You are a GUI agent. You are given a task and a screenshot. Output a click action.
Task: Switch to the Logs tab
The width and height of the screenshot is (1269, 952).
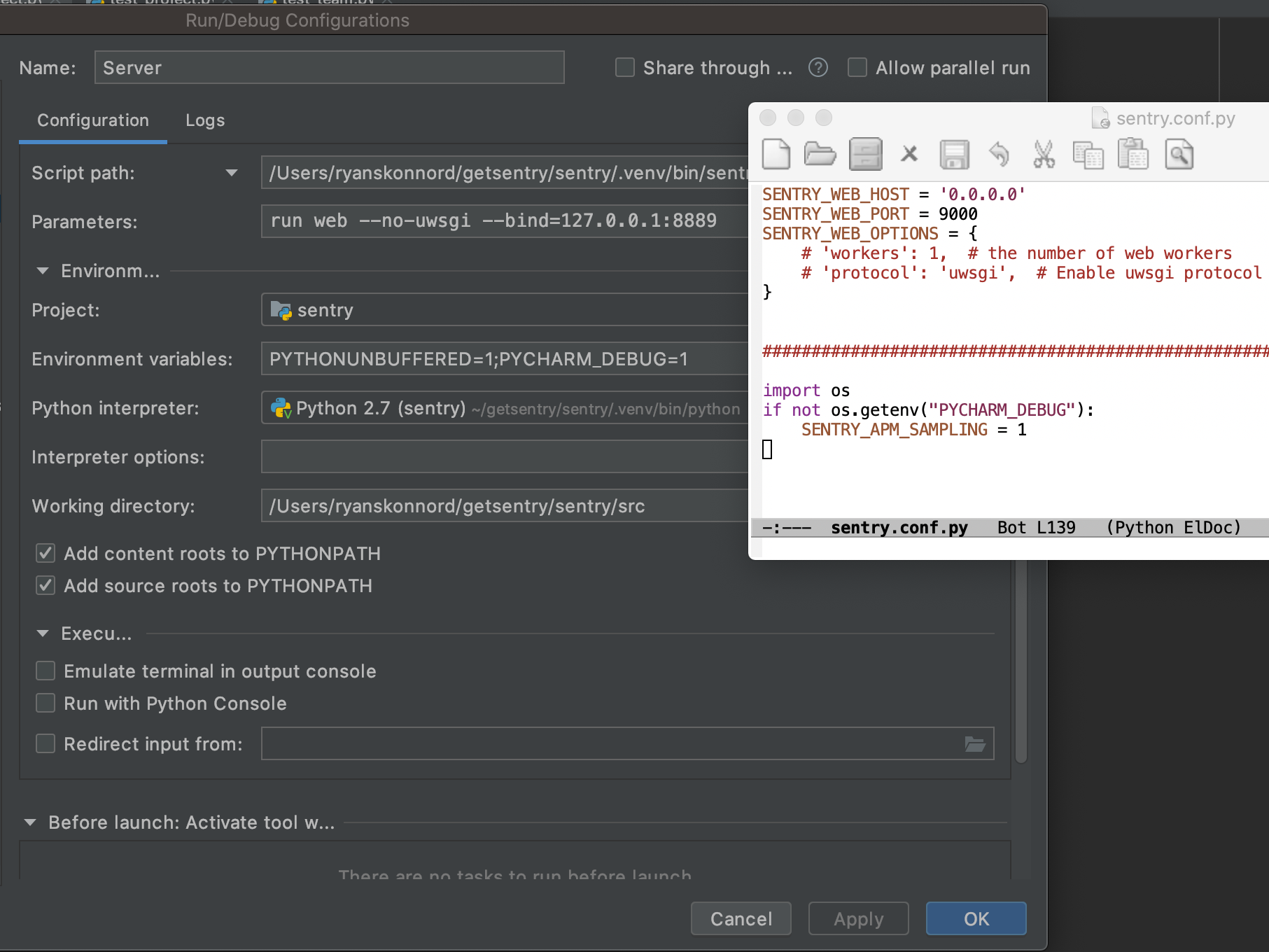pos(205,120)
